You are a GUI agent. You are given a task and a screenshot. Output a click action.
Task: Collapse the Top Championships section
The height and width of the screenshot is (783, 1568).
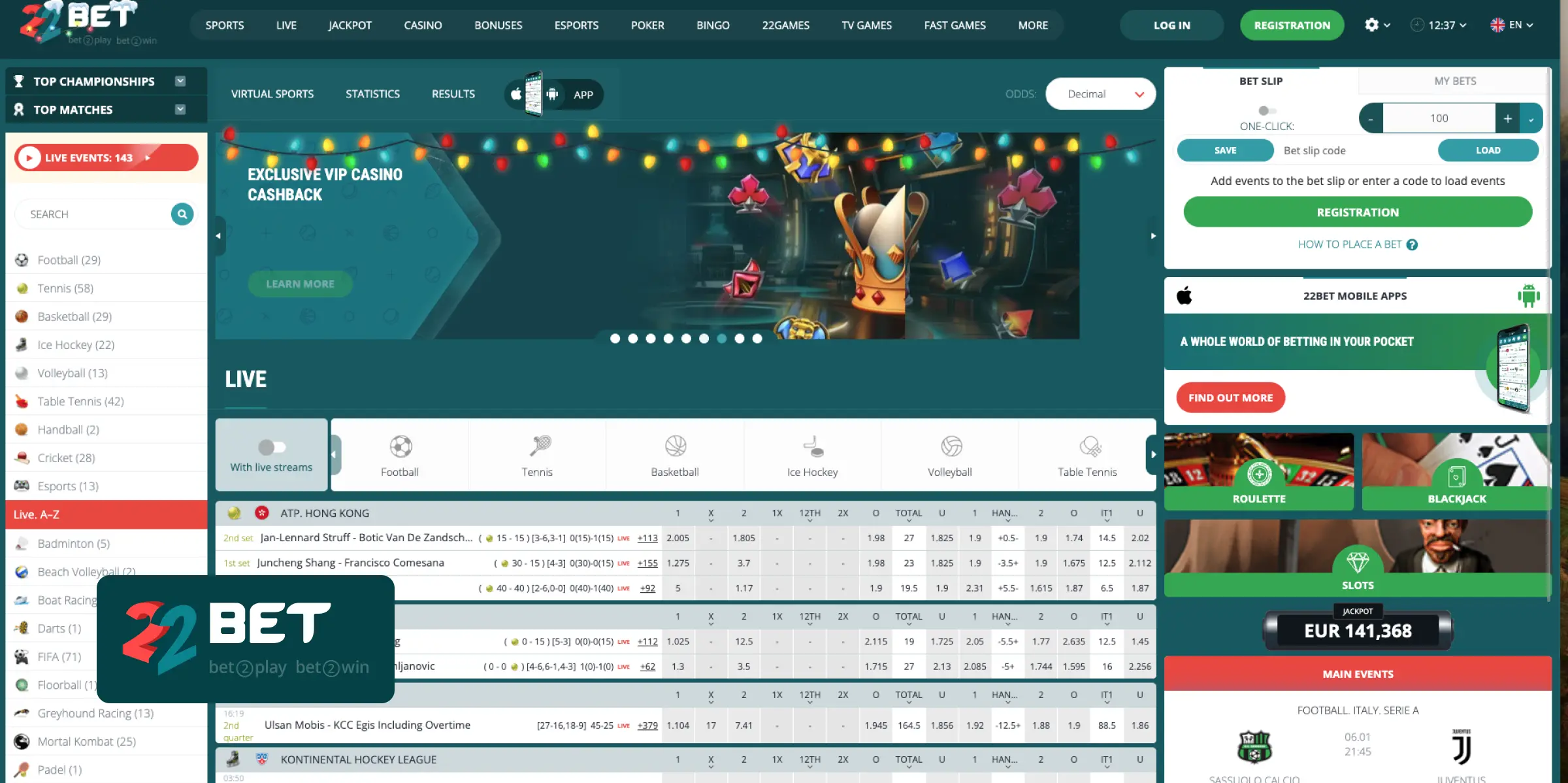[x=179, y=81]
